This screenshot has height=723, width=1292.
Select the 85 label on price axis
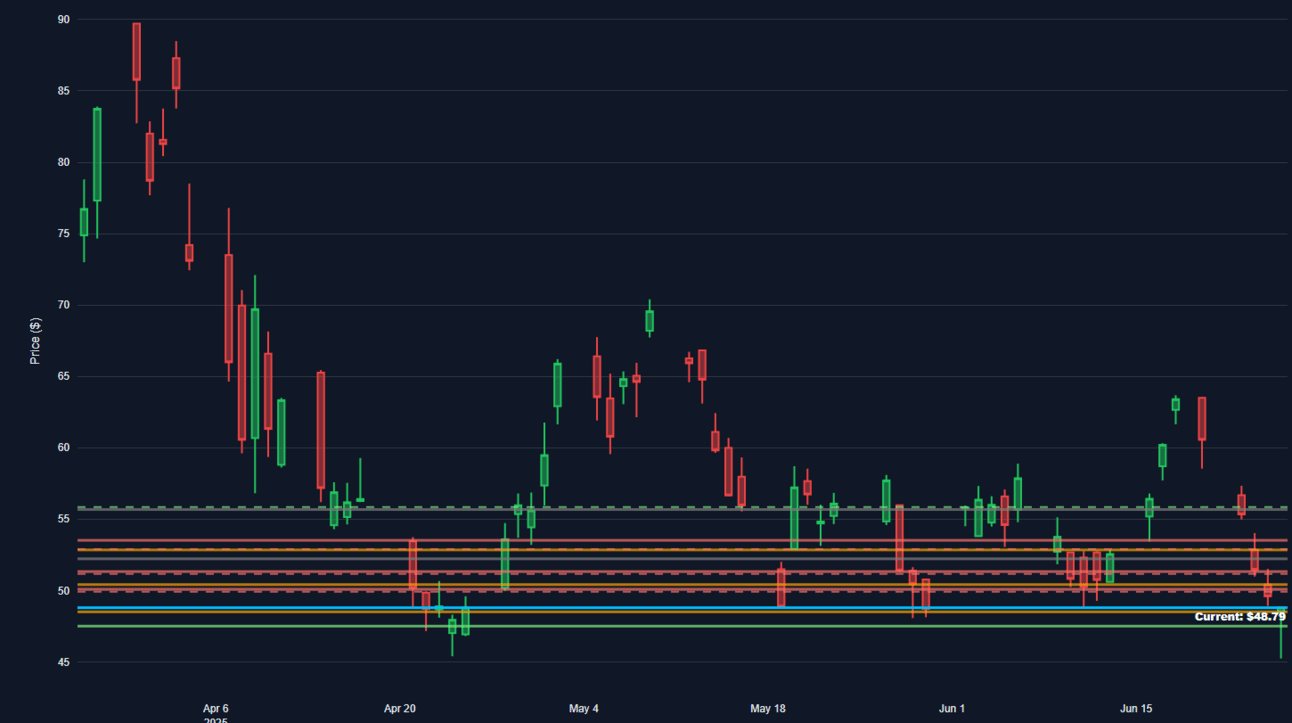point(64,91)
